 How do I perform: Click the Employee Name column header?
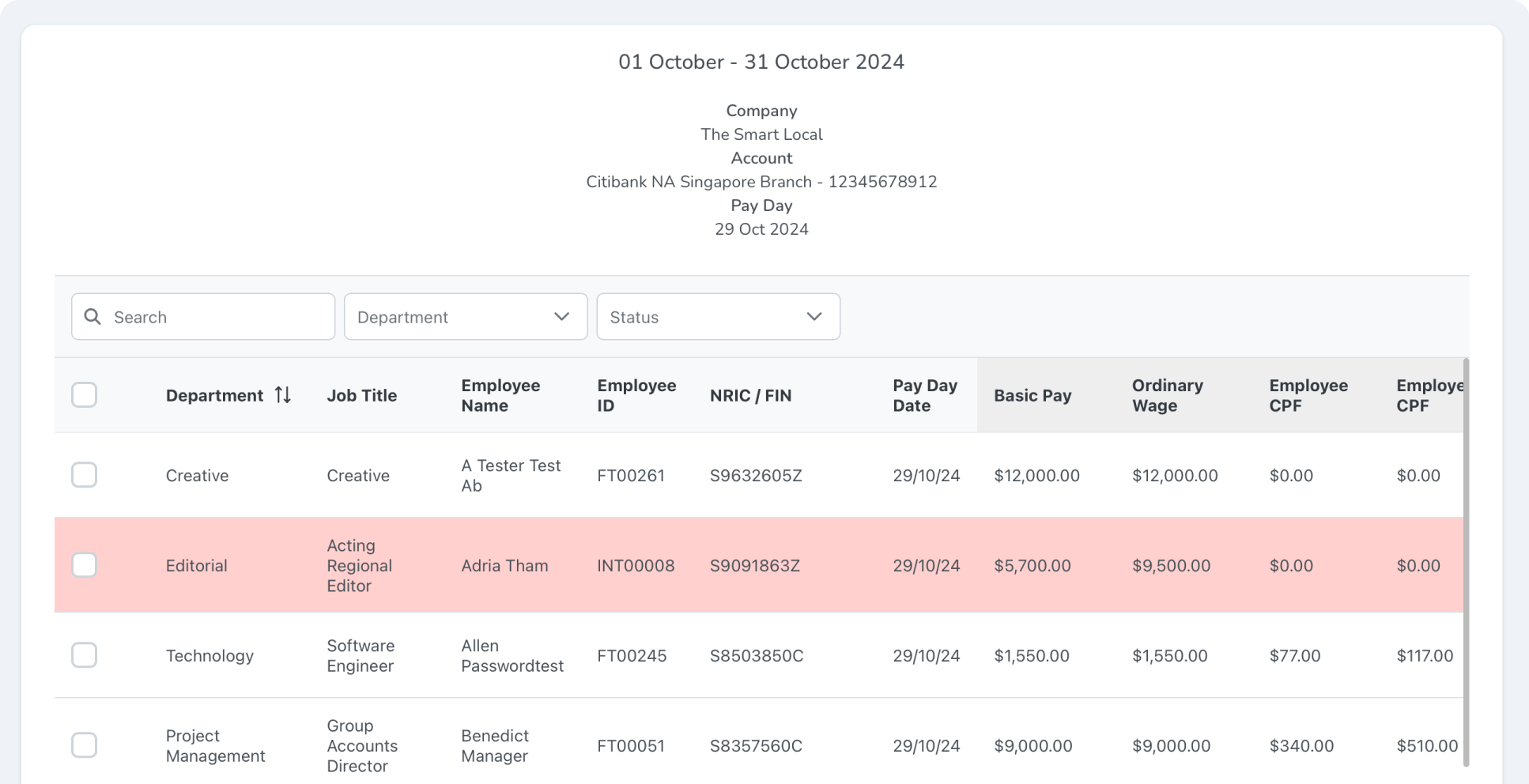[x=500, y=395]
